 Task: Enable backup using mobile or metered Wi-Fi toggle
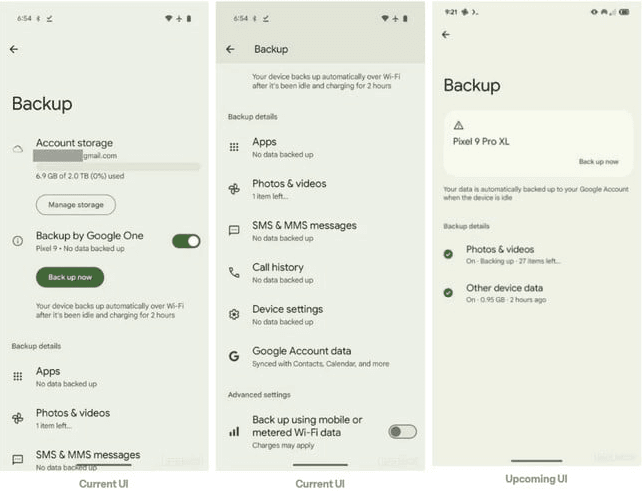(x=402, y=432)
